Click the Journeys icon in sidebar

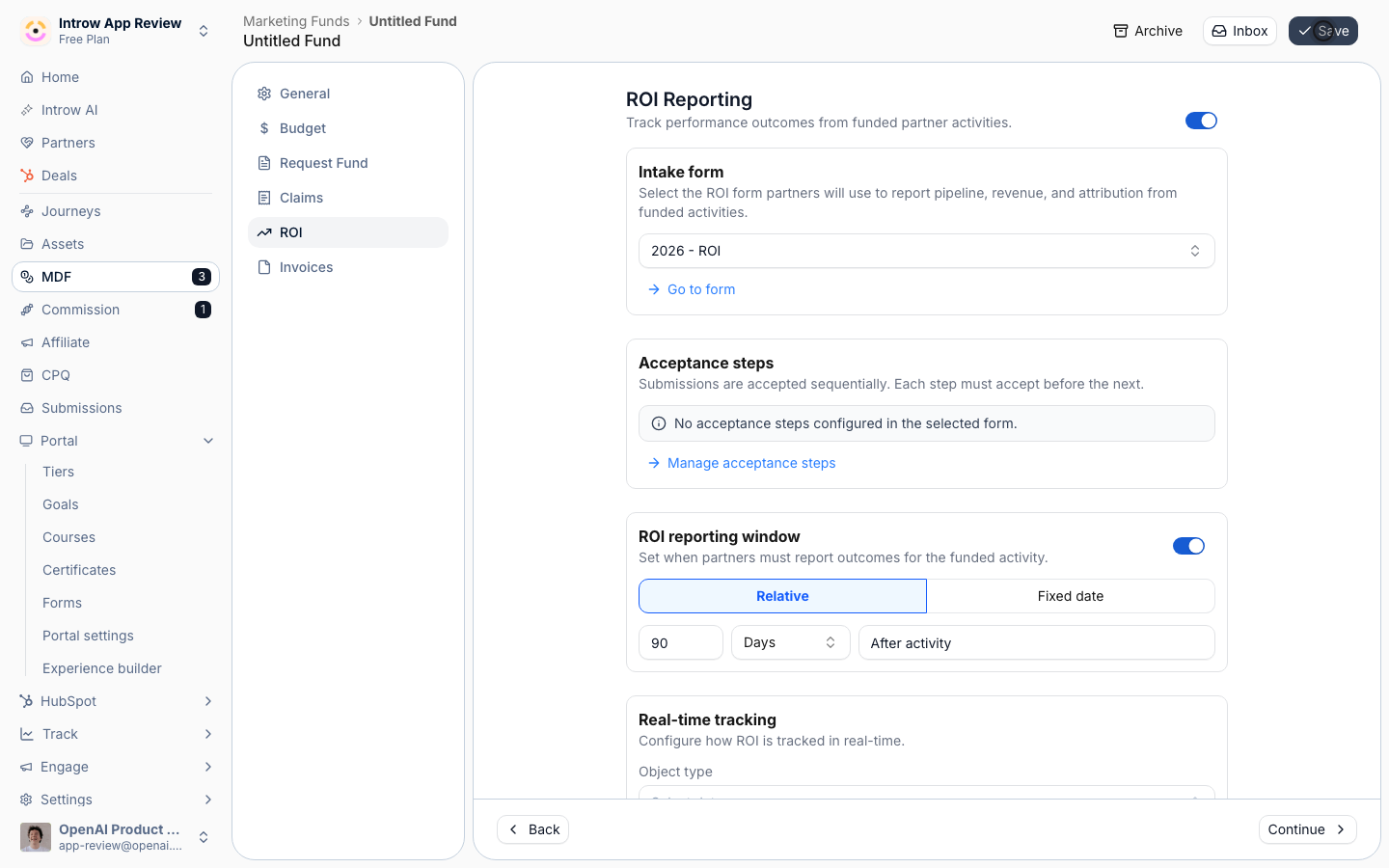pos(27,211)
